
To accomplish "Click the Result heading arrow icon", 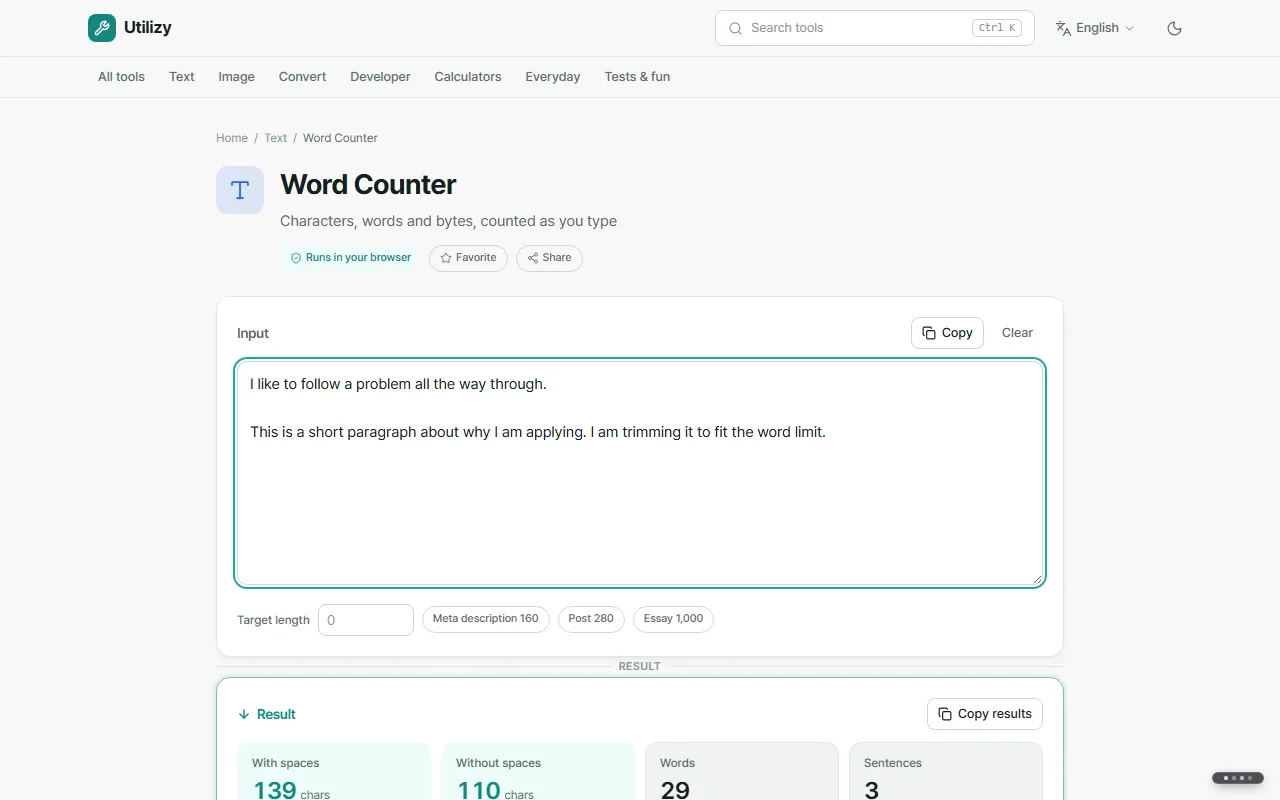I will coord(244,715).
